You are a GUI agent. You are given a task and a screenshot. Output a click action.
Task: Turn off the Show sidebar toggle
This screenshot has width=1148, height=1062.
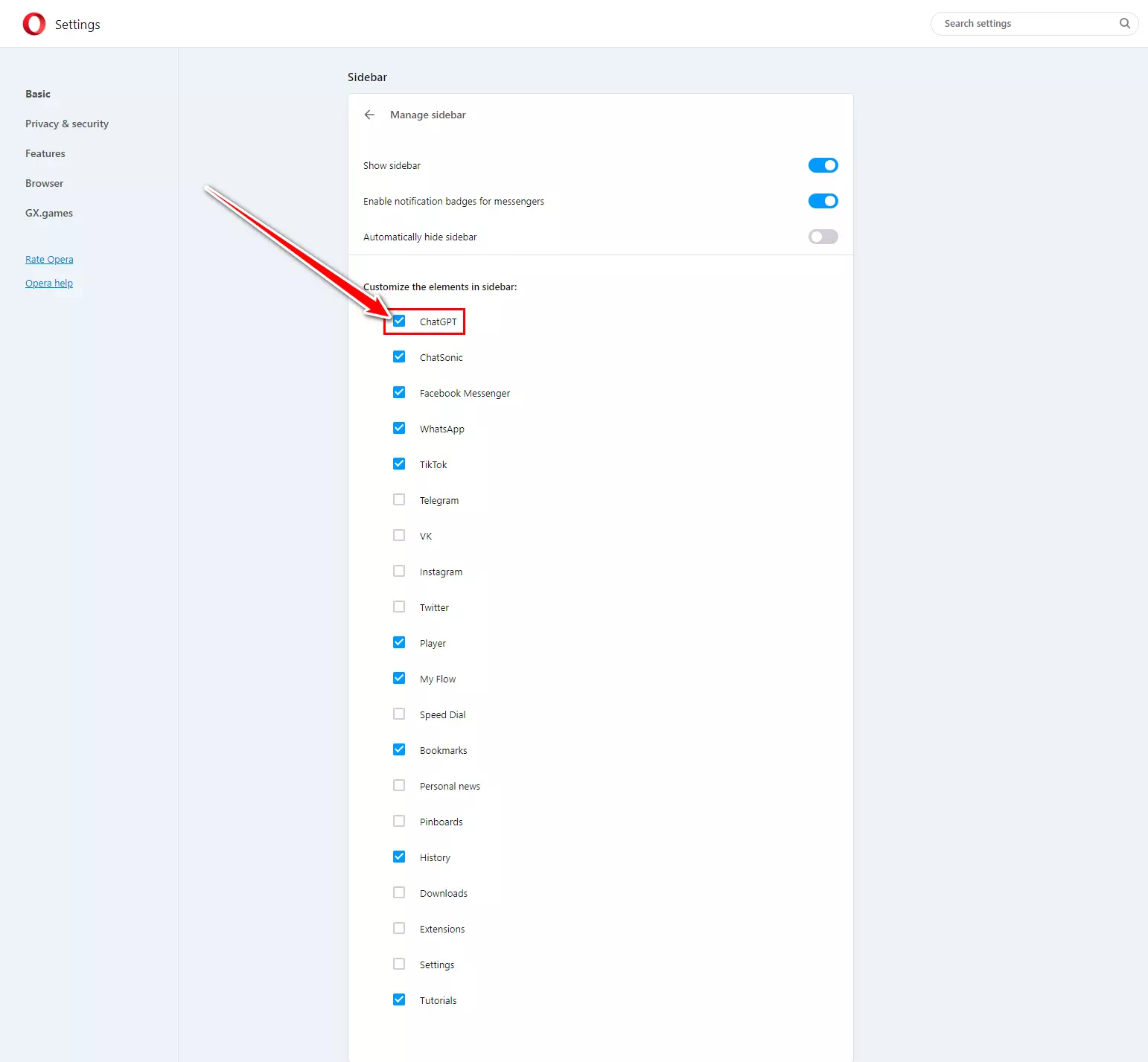[823, 165]
